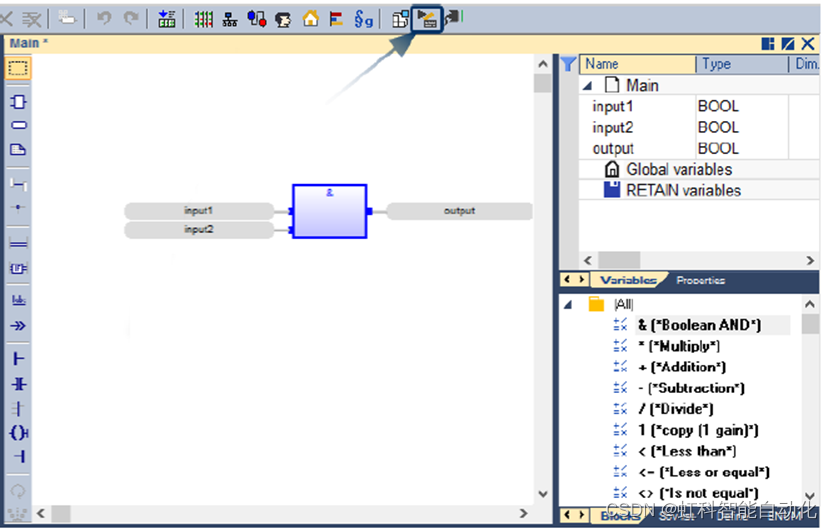The image size is (833, 529).
Task: Click the grey X delete icon in toolbar
Action: pos(7,19)
